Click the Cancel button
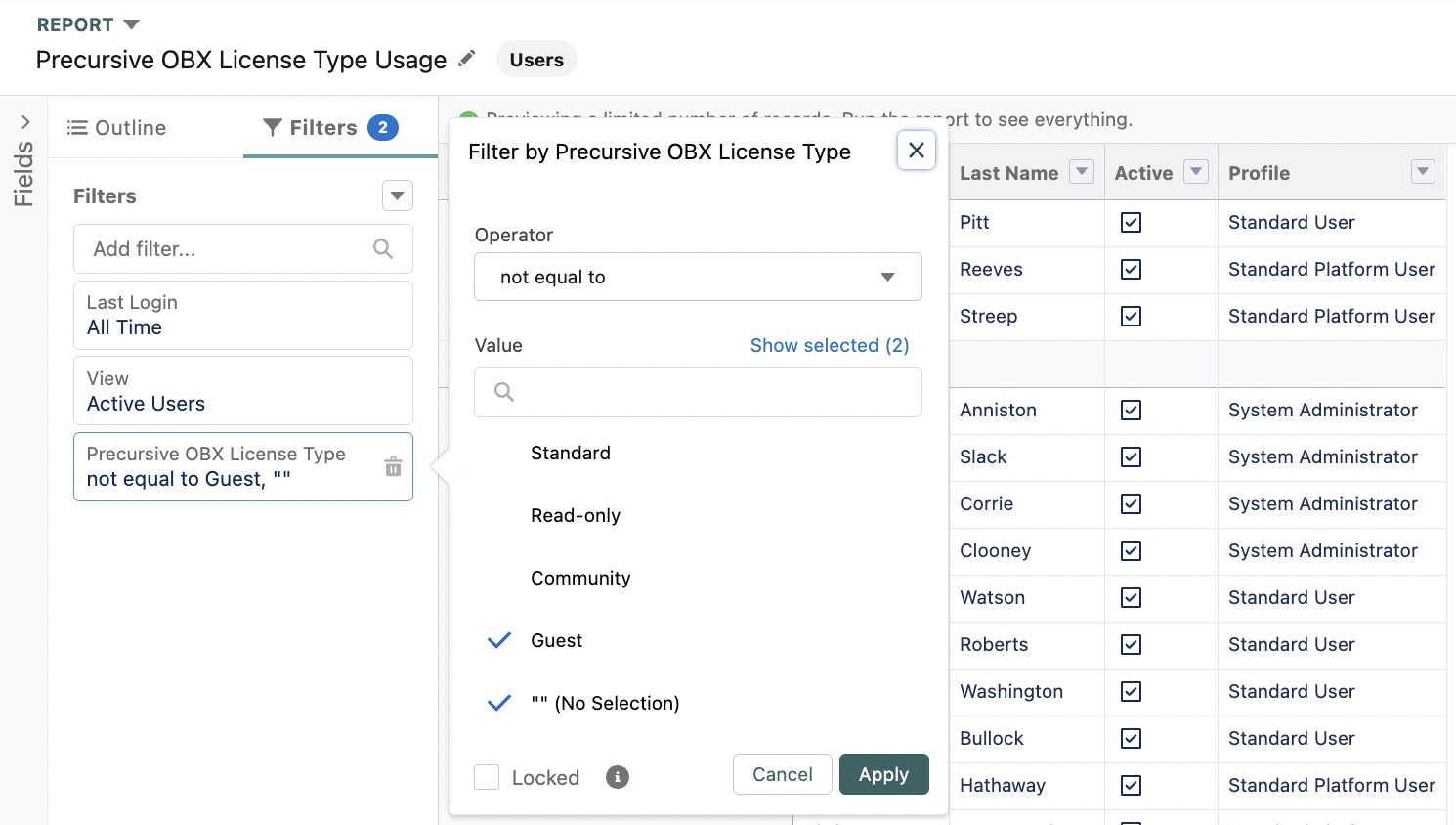Image resolution: width=1456 pixels, height=825 pixels. [783, 774]
